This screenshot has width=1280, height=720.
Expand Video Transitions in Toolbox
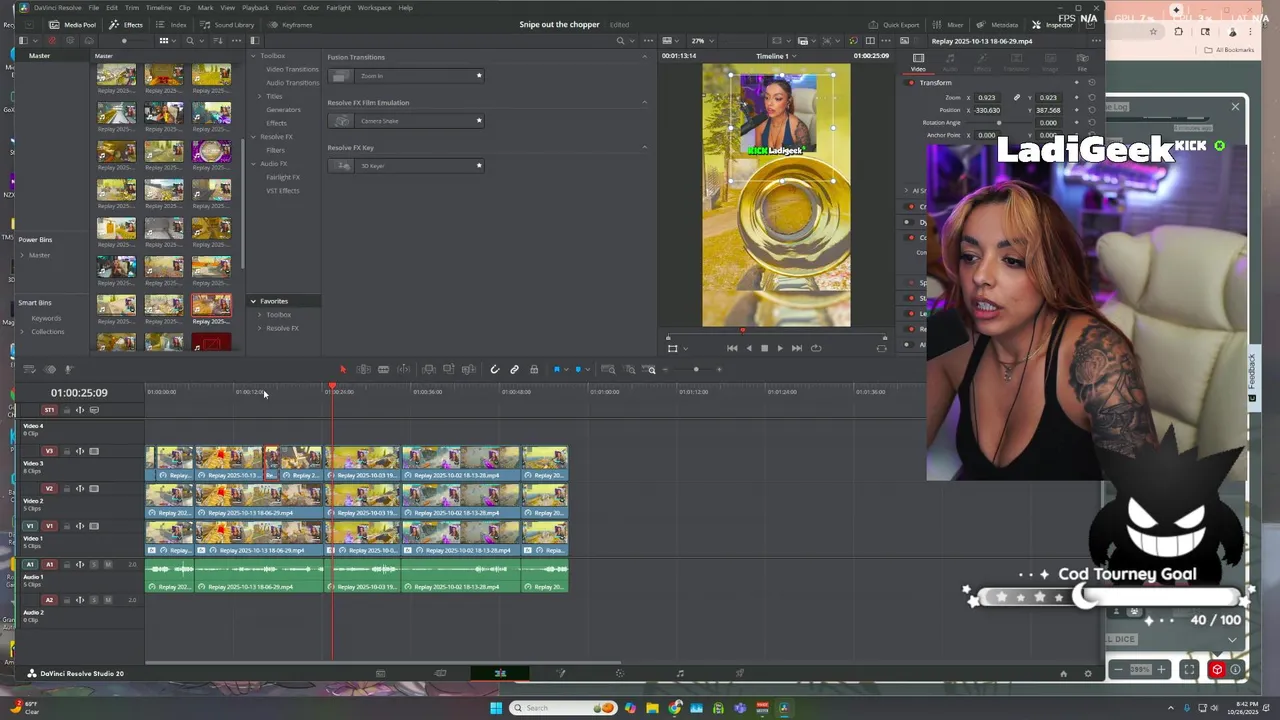pyautogui.click(x=292, y=69)
